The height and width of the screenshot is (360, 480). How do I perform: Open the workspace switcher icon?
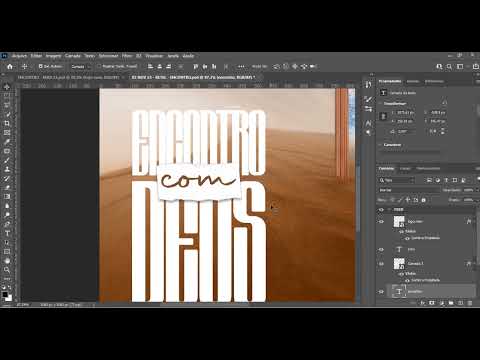(460, 67)
